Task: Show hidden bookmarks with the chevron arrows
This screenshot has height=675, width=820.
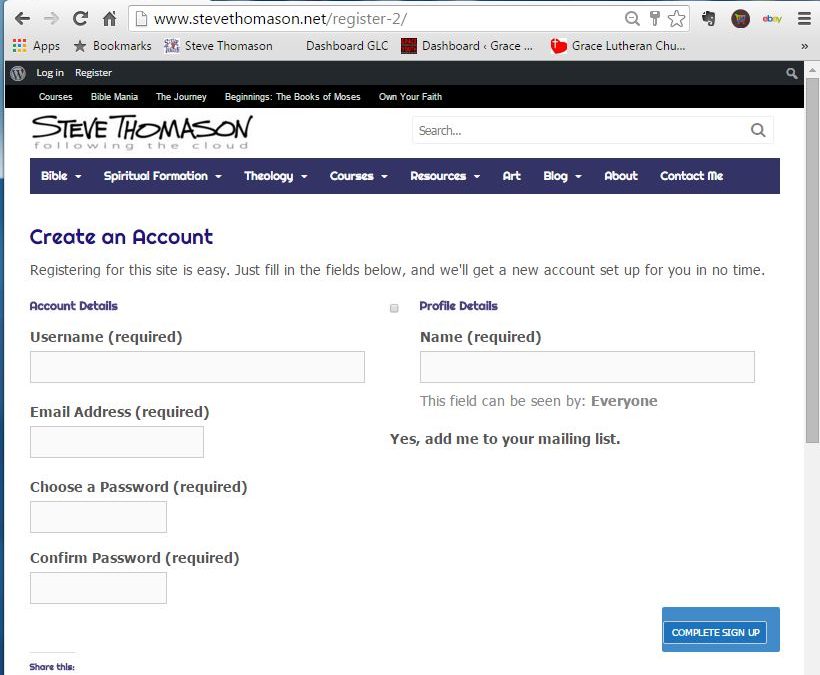Action: (x=803, y=45)
